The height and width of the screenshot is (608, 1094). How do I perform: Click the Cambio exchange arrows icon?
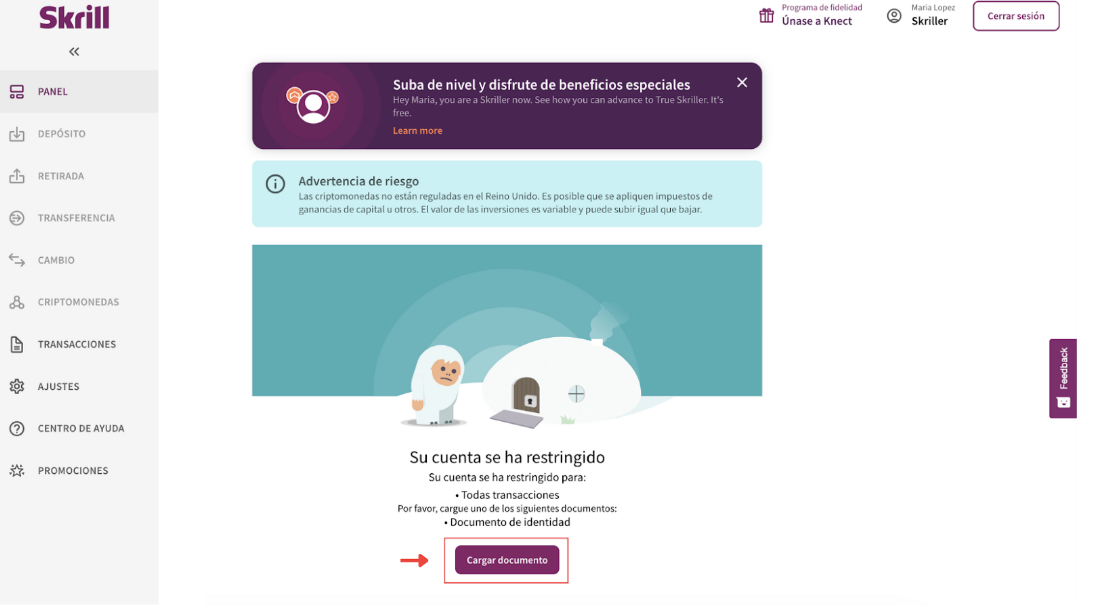point(17,260)
